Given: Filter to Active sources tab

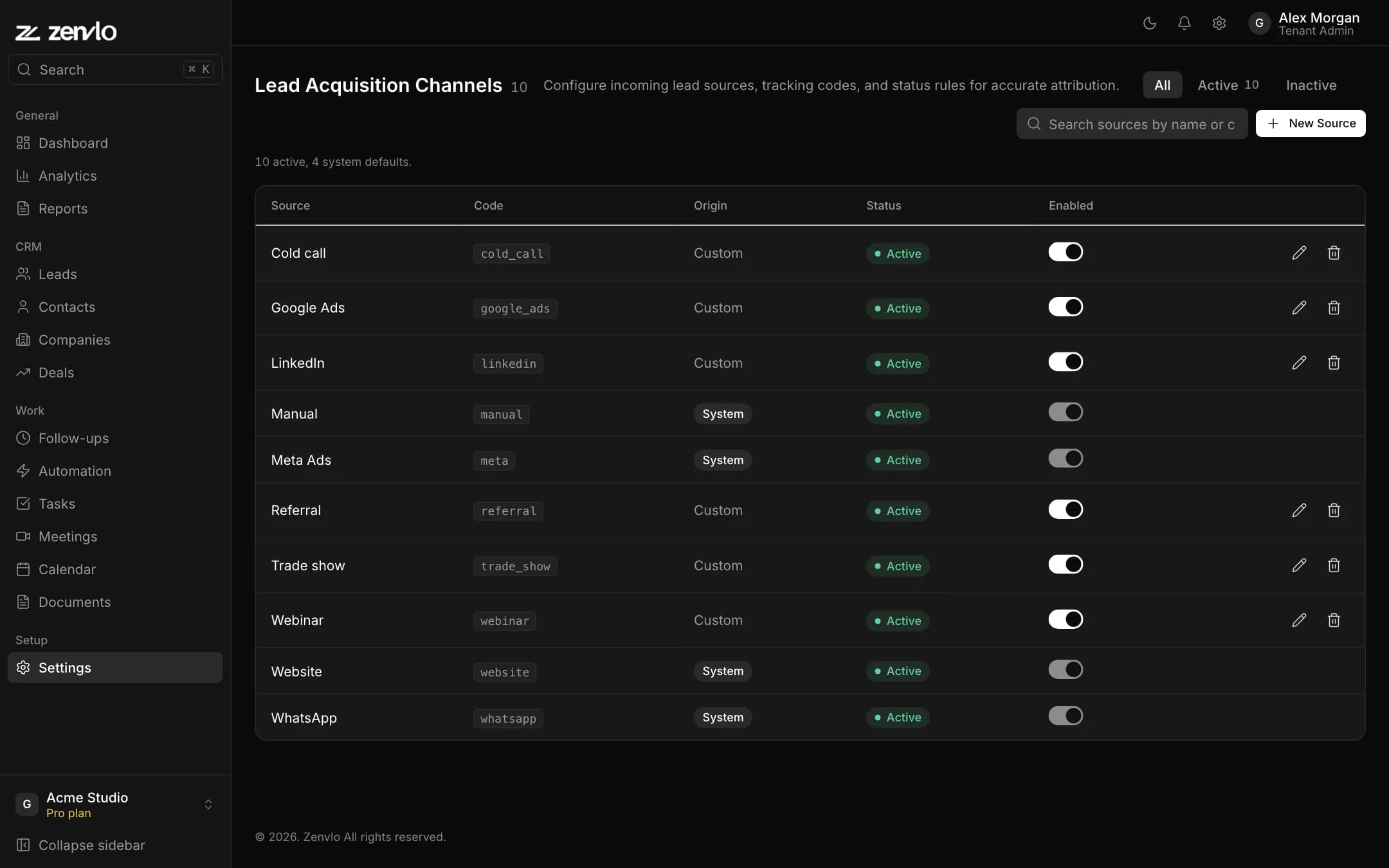Looking at the screenshot, I should tap(1228, 85).
